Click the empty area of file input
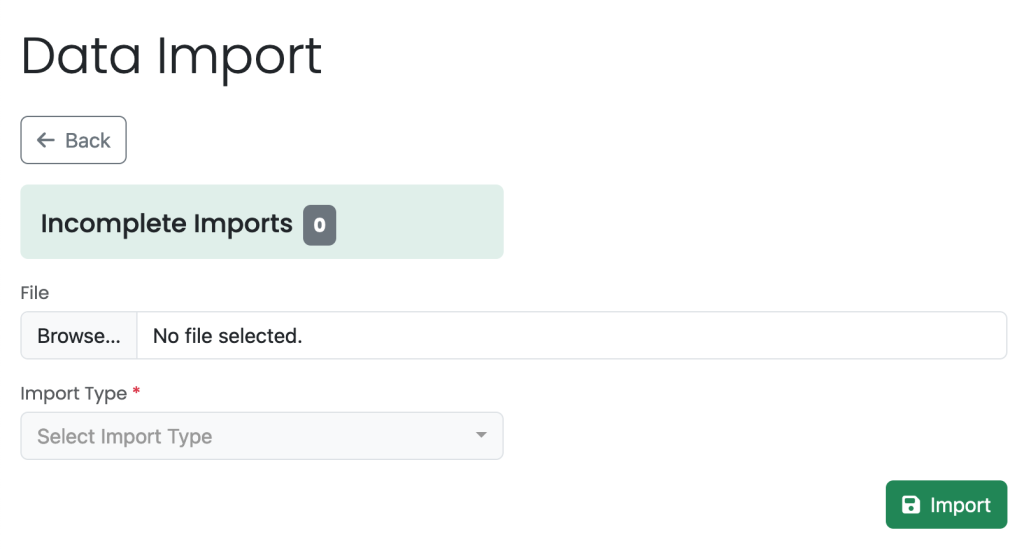The width and height of the screenshot is (1024, 551). coord(653,336)
